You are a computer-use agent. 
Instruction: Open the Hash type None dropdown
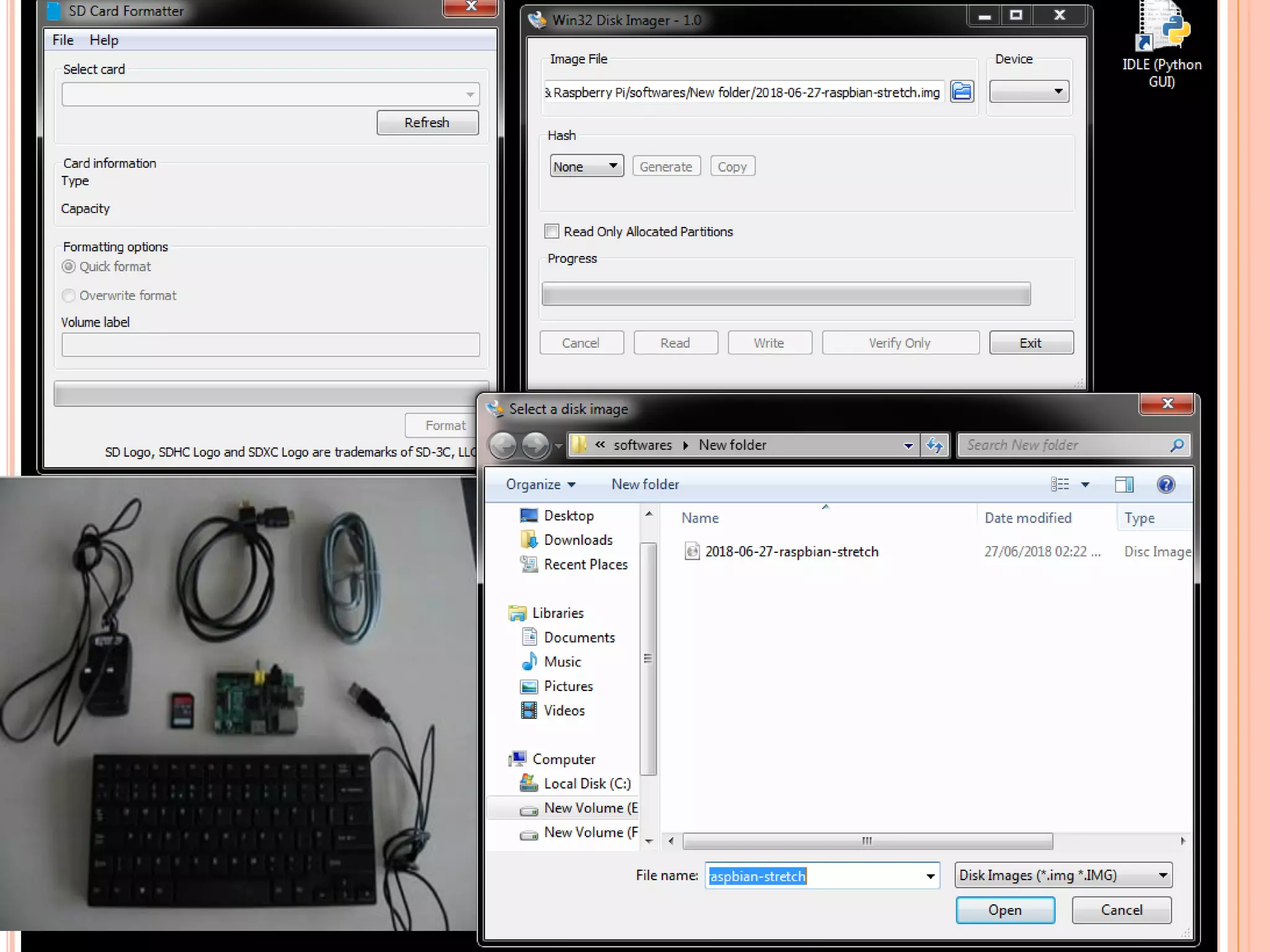tap(586, 166)
